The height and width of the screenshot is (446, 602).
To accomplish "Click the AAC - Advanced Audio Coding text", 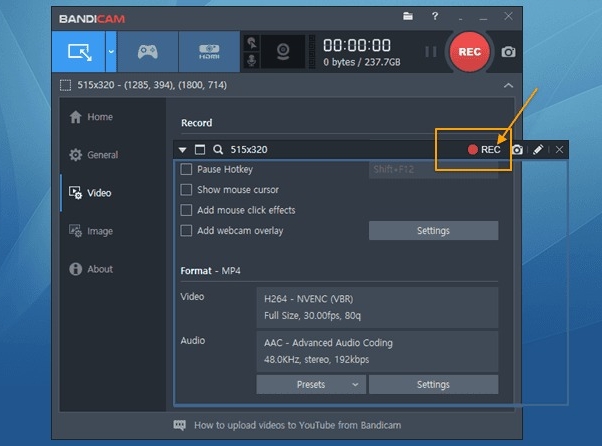I will coord(328,343).
